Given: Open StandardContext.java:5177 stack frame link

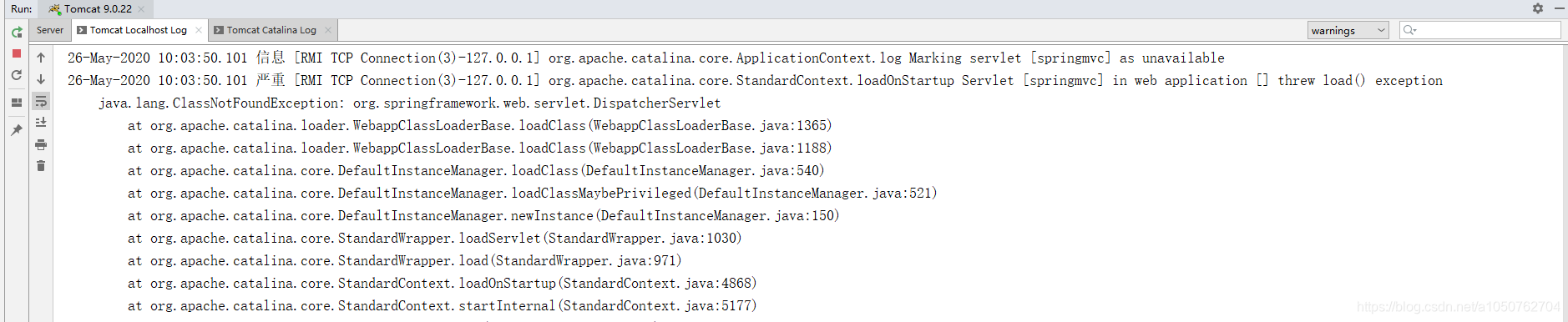Looking at the screenshot, I should pyautogui.click(x=656, y=306).
